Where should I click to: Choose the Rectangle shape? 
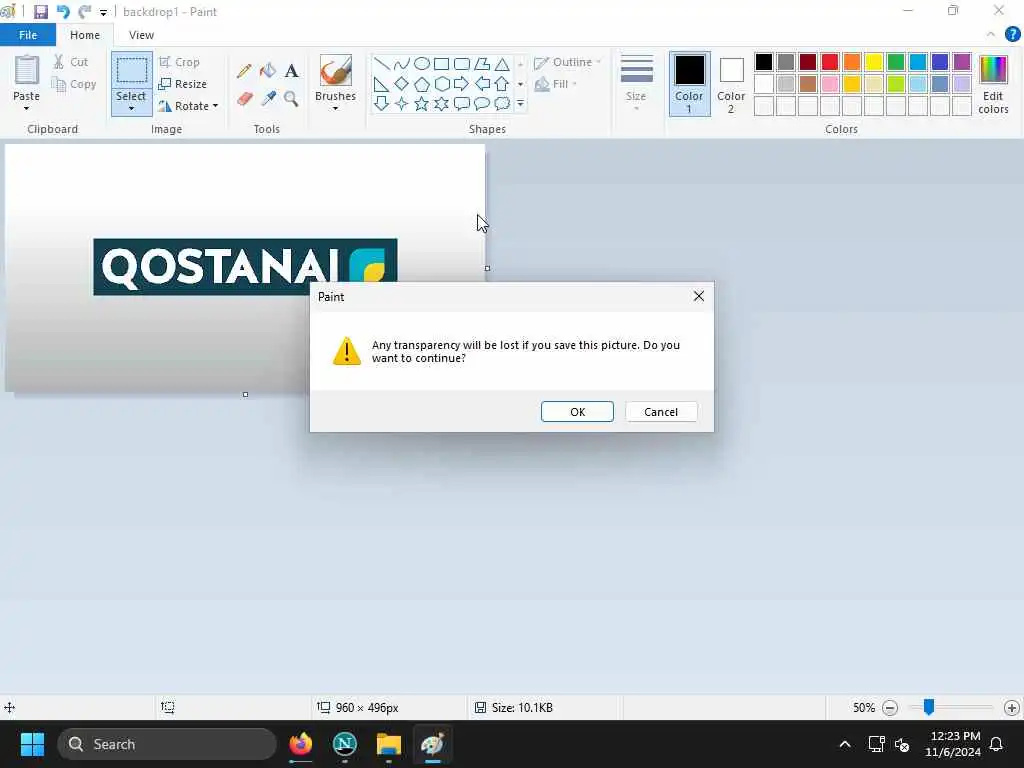[x=442, y=63]
